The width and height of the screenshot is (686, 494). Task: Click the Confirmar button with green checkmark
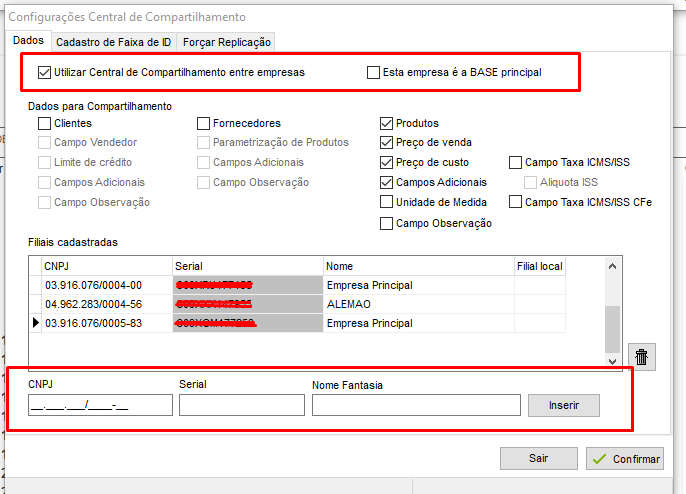pos(626,458)
